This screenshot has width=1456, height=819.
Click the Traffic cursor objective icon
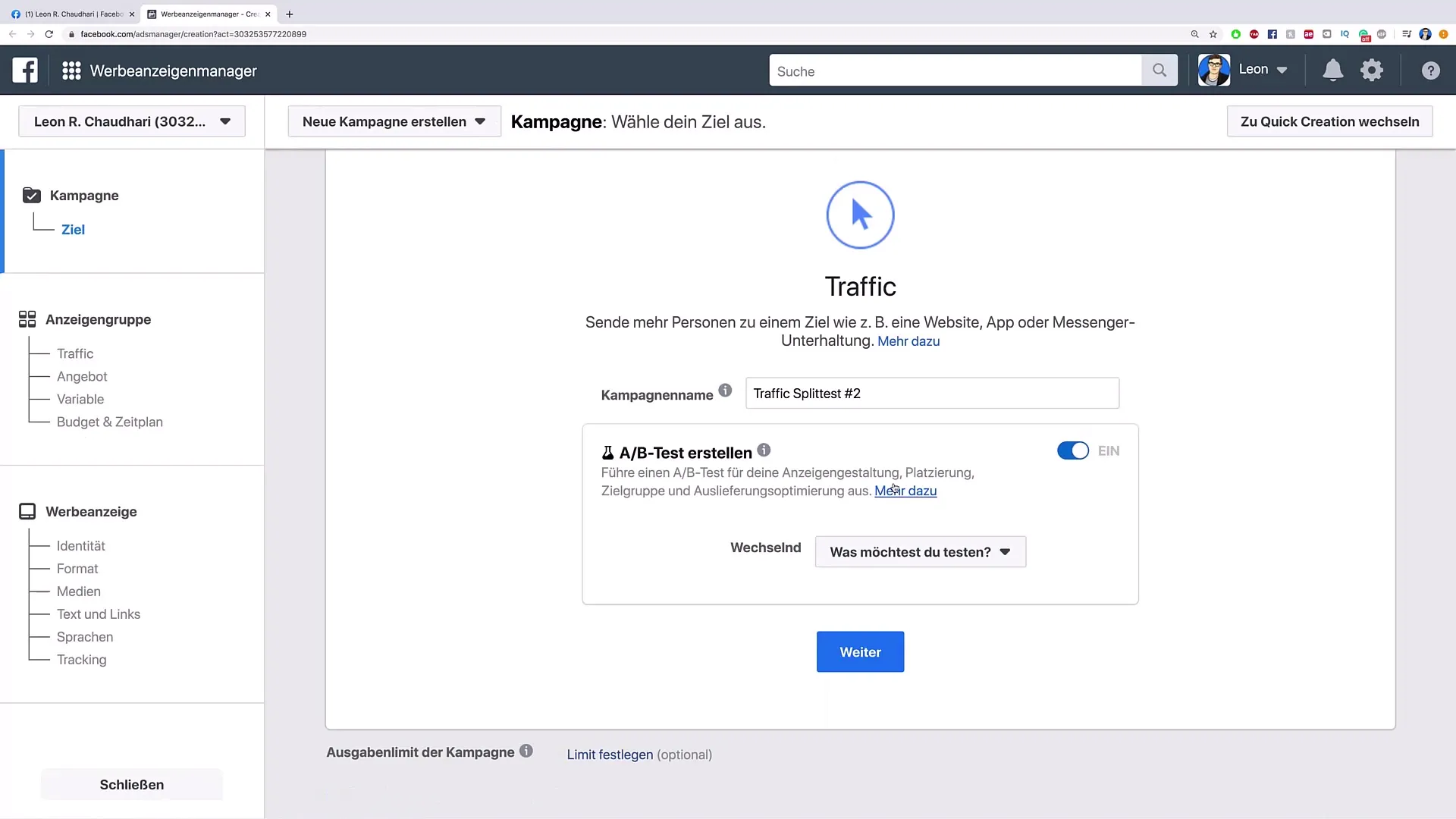coord(860,215)
